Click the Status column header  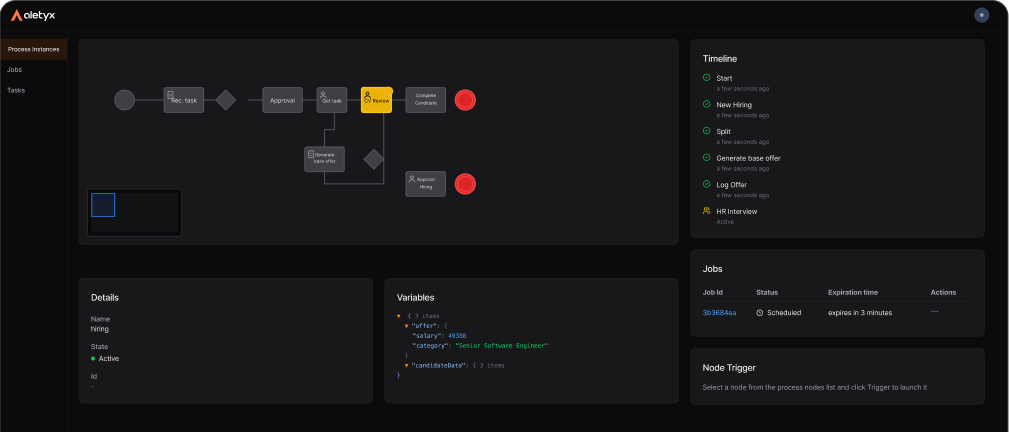[767, 292]
